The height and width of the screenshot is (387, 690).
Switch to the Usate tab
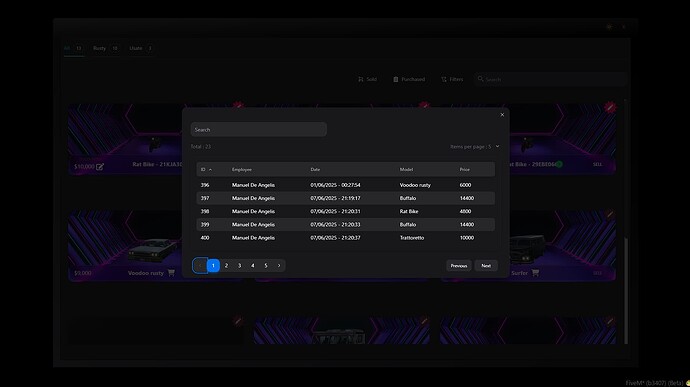coord(140,48)
